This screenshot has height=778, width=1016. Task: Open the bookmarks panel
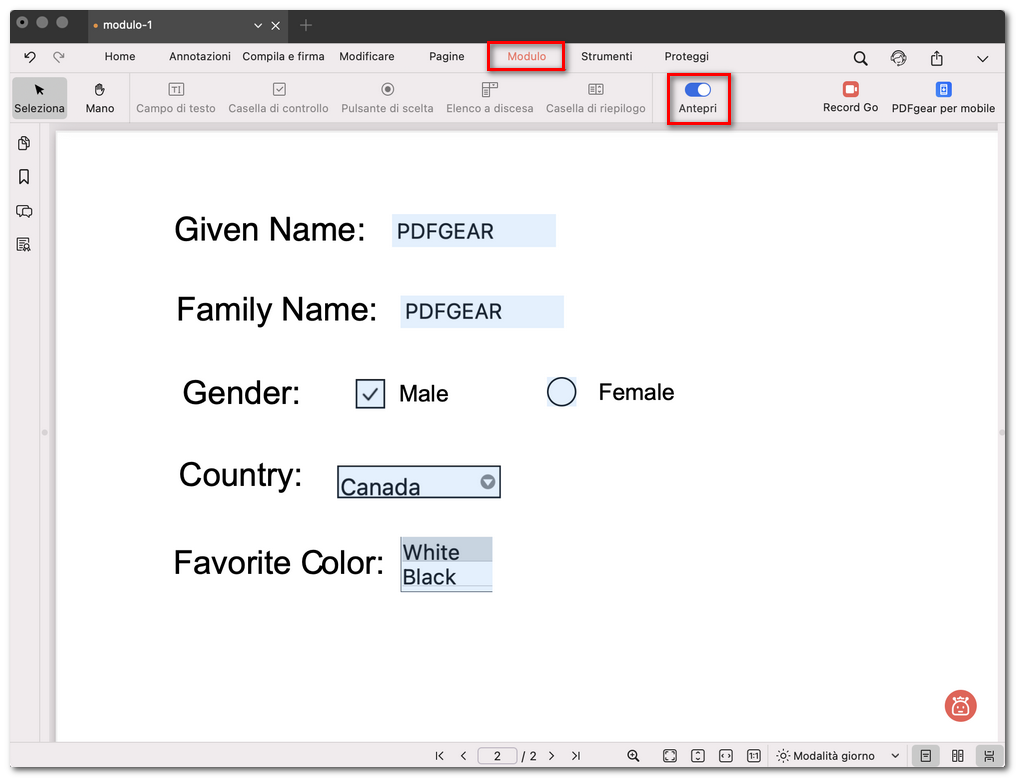(23, 177)
